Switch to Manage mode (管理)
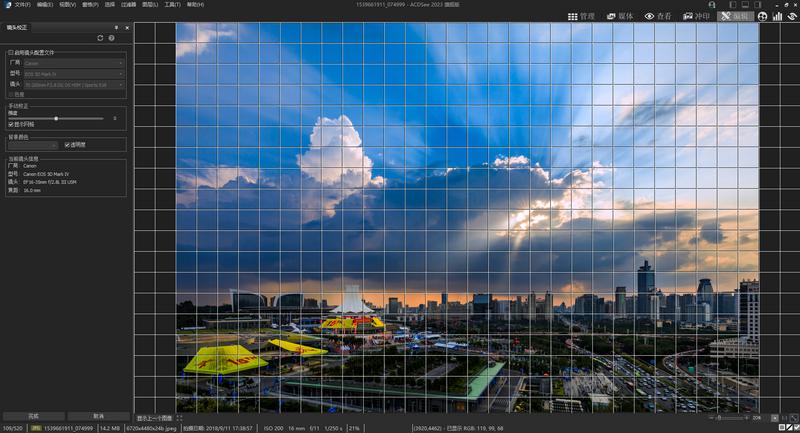Viewport: 800px width, 433px height. 580,16
